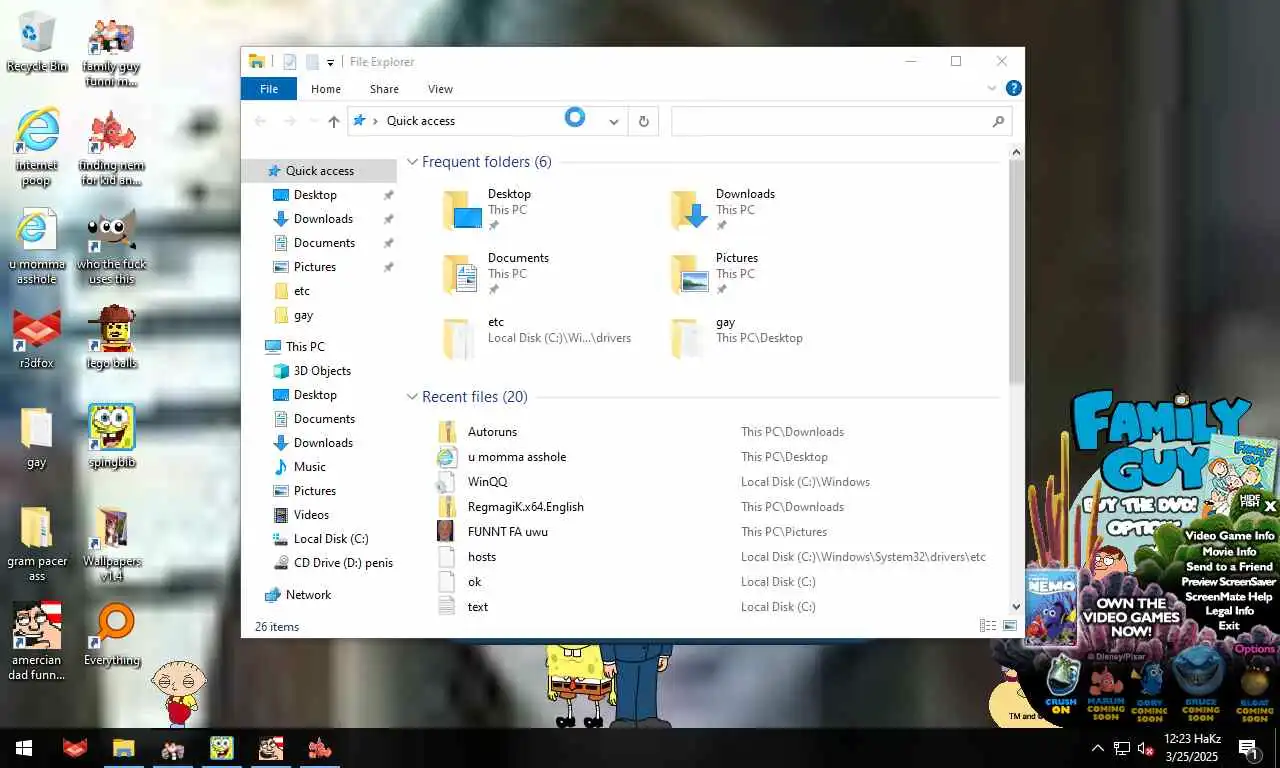
Task: Select Network in the navigation pane
Action: point(308,595)
